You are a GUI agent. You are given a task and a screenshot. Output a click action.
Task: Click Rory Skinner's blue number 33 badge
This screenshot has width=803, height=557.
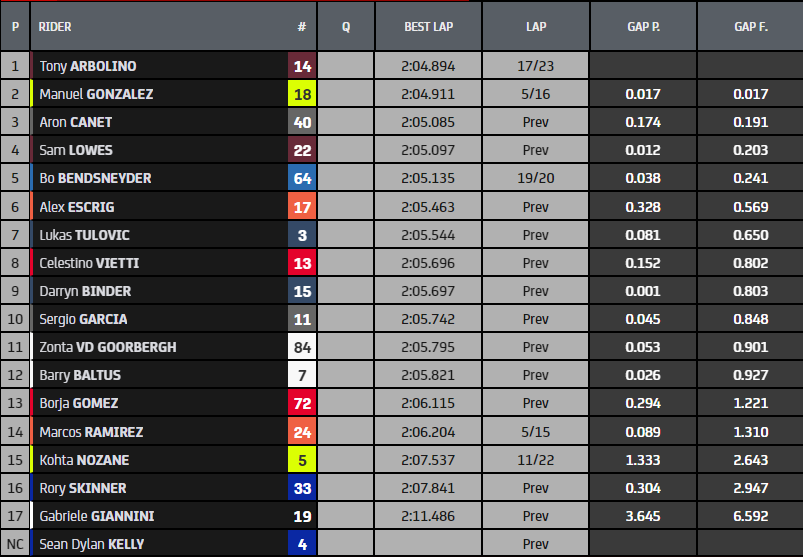pyautogui.click(x=302, y=488)
